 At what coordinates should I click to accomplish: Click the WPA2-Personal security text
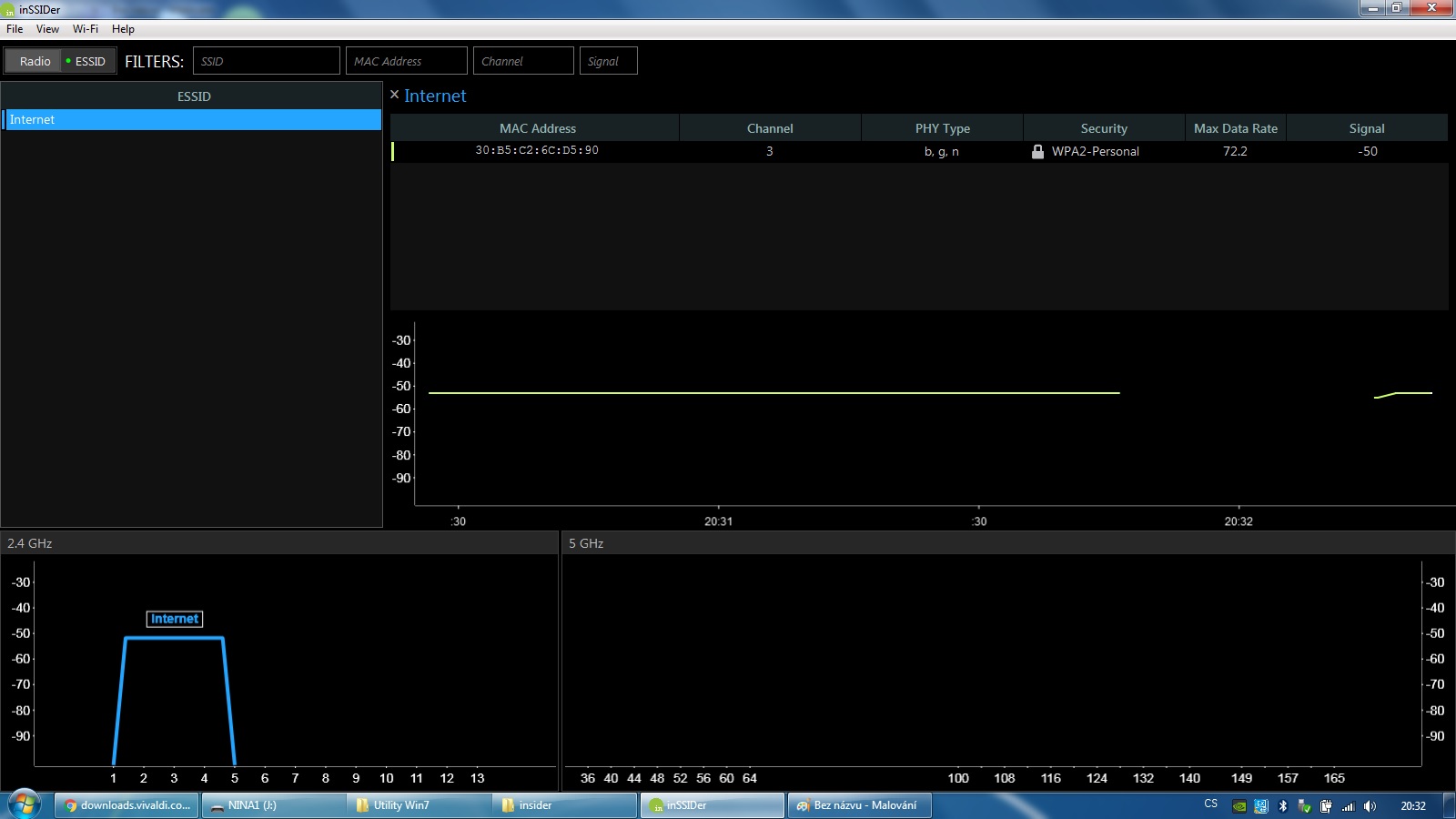tap(1096, 151)
